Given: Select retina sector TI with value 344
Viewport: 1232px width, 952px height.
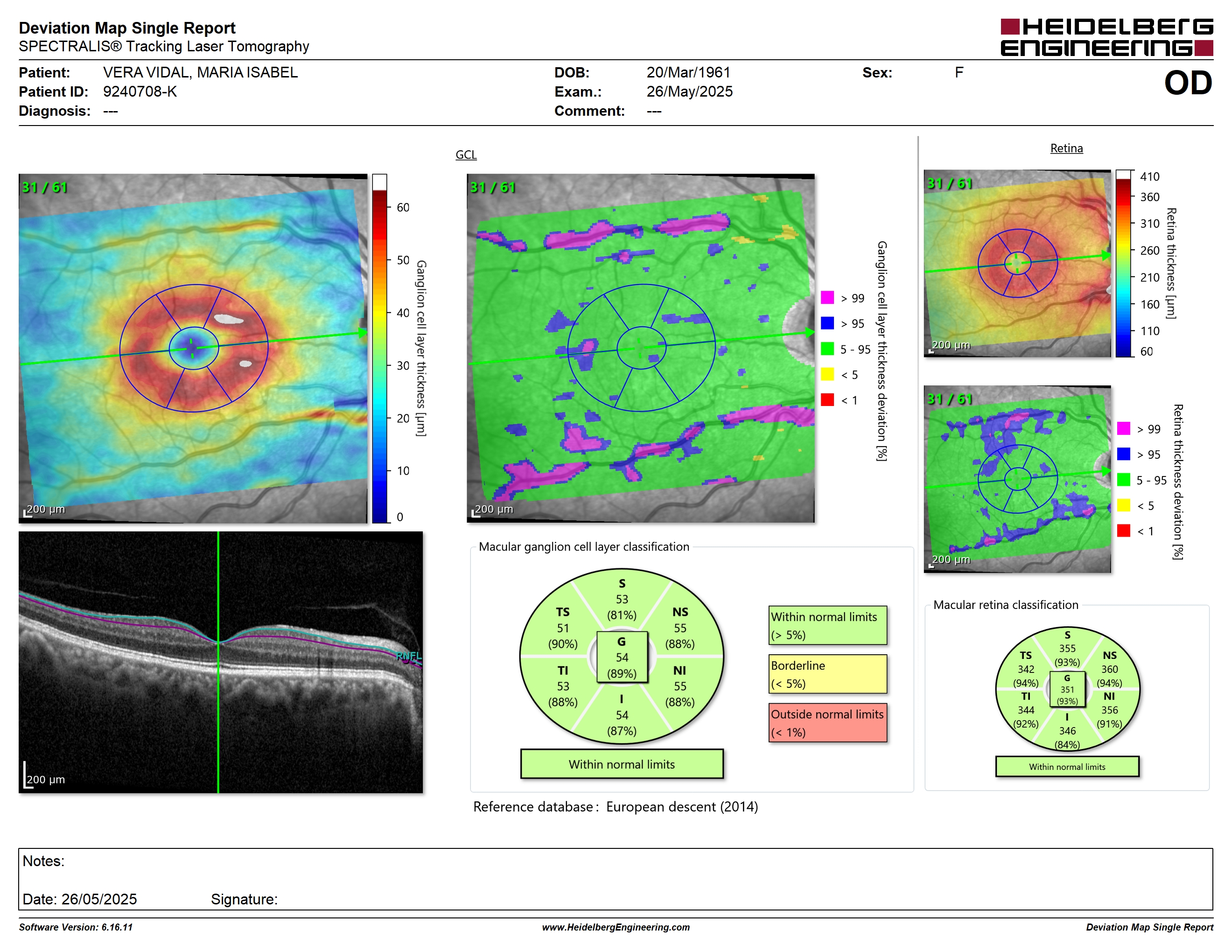Looking at the screenshot, I should 1026,710.
